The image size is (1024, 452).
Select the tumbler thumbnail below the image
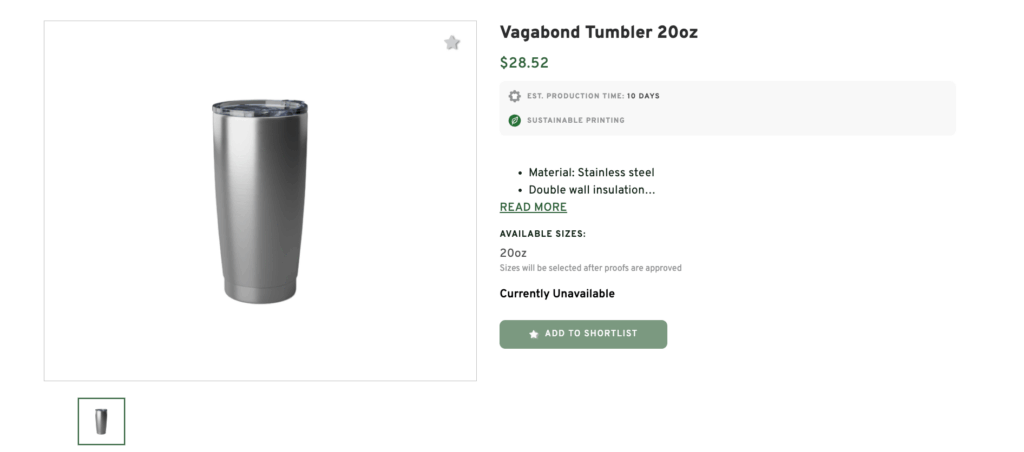[101, 421]
